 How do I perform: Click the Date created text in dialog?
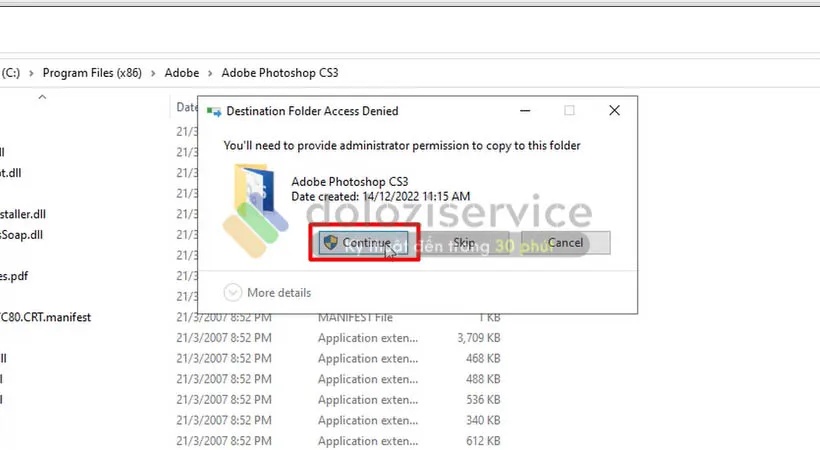[x=381, y=196]
